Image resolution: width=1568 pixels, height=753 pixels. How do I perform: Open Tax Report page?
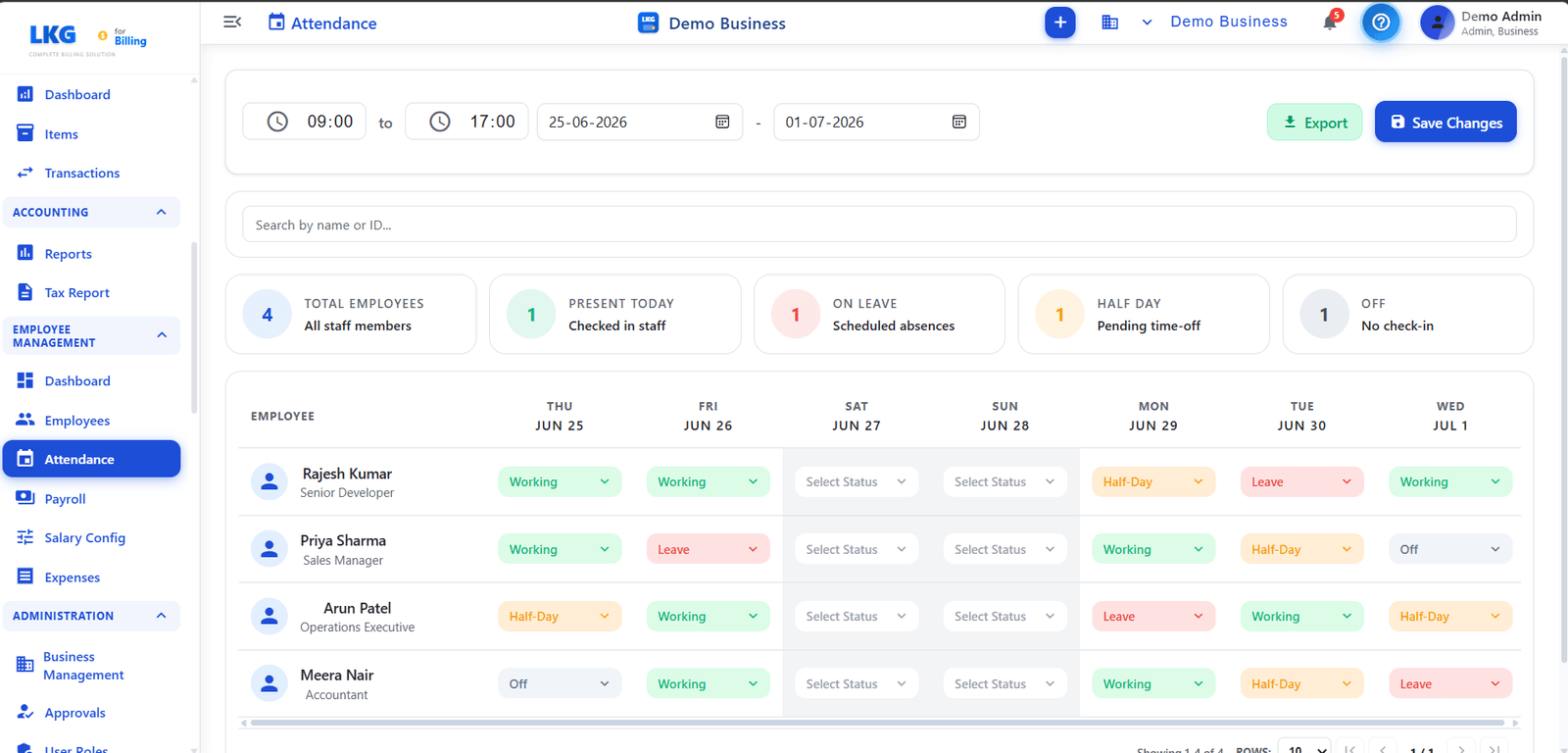click(76, 292)
